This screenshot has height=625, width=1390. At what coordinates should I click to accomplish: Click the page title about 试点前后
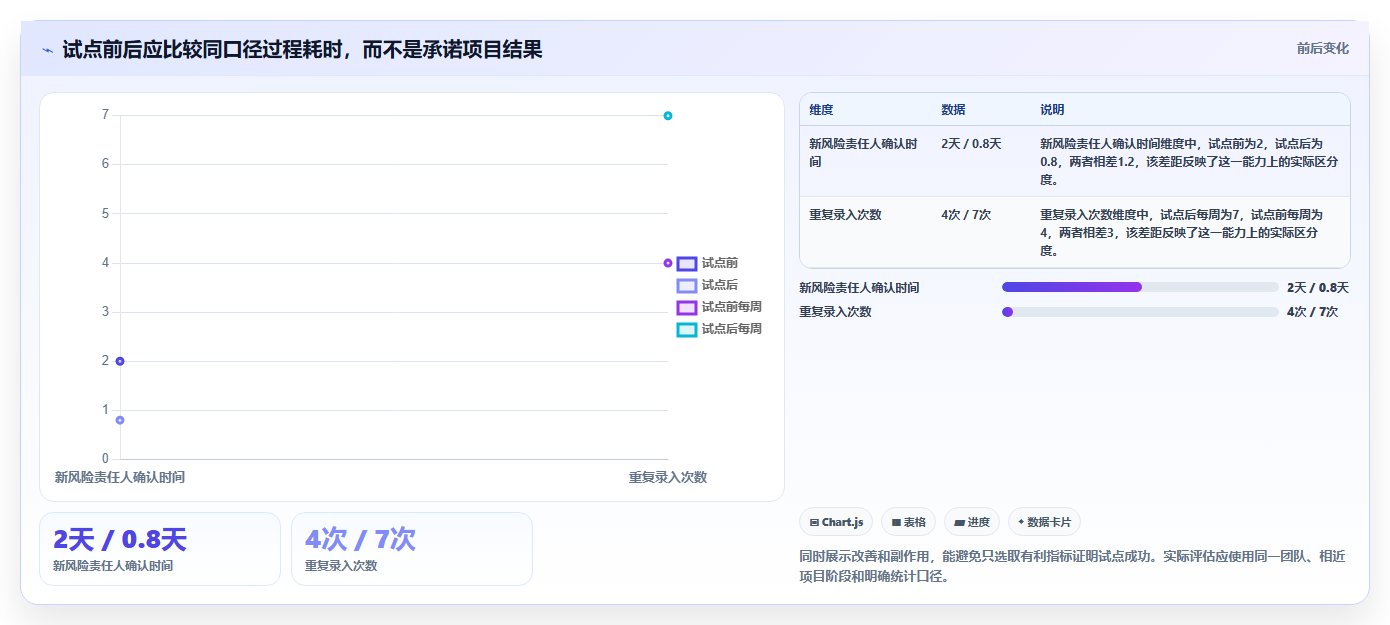(x=302, y=50)
